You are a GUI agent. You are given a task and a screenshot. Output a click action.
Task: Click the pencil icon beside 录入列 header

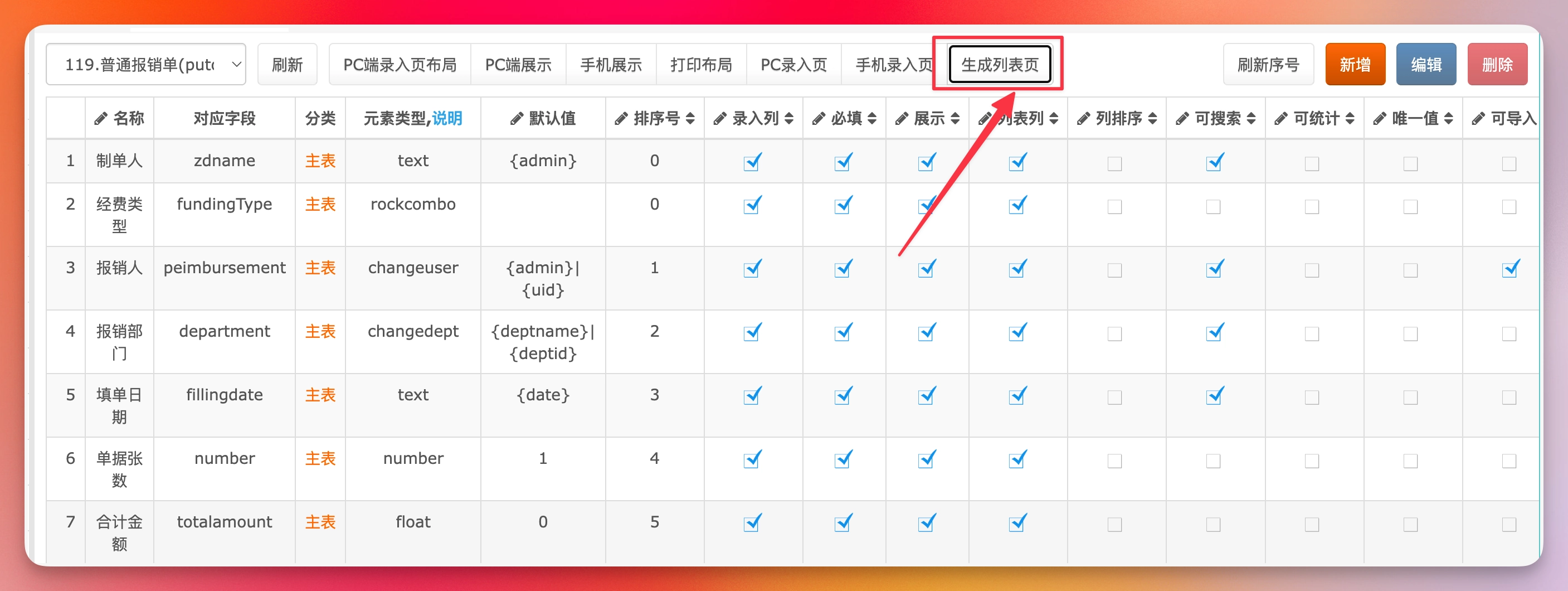pyautogui.click(x=719, y=119)
